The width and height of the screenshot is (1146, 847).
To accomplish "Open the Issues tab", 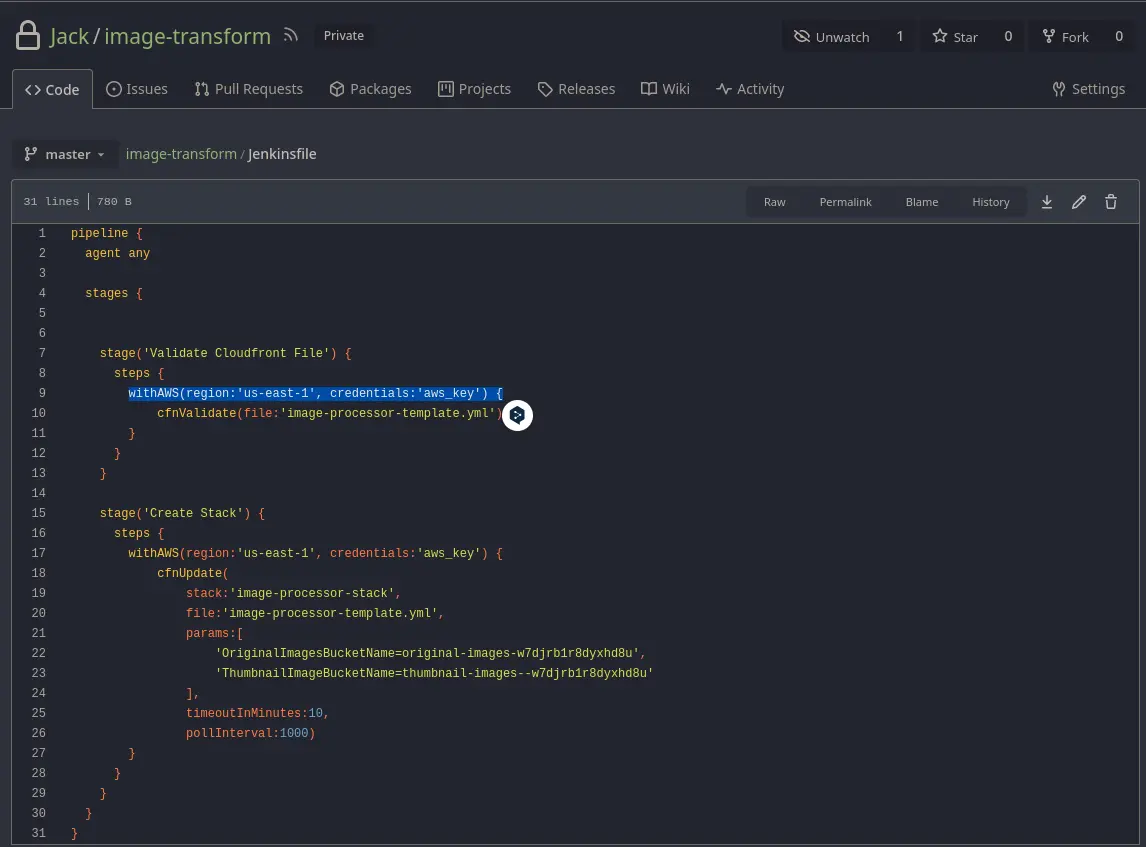I will (137, 89).
